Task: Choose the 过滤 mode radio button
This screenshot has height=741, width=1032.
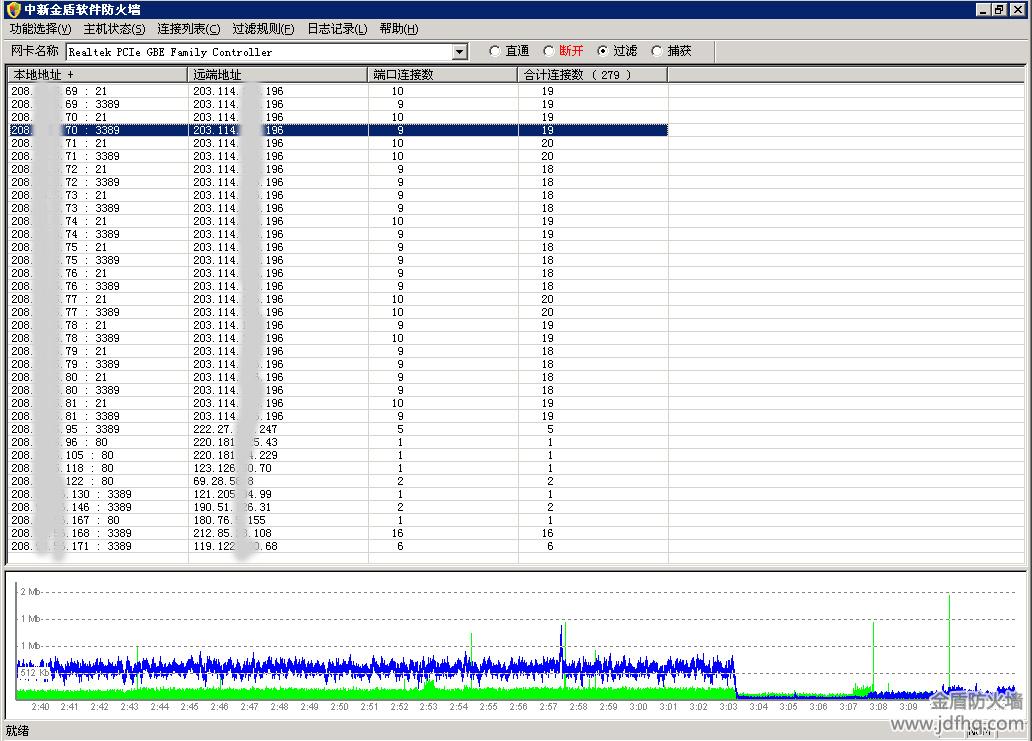Action: point(602,51)
